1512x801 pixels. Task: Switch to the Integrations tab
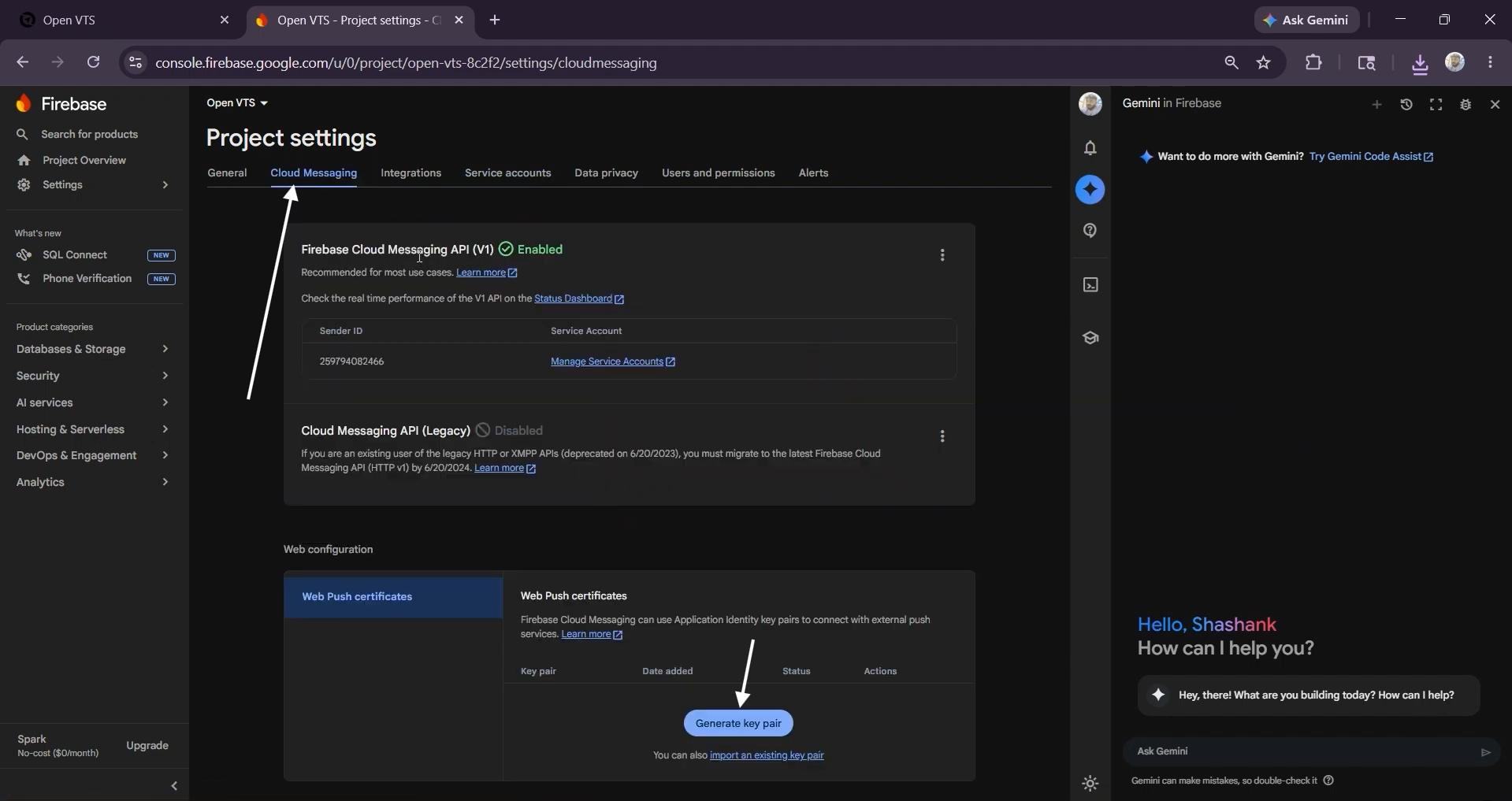[411, 173]
